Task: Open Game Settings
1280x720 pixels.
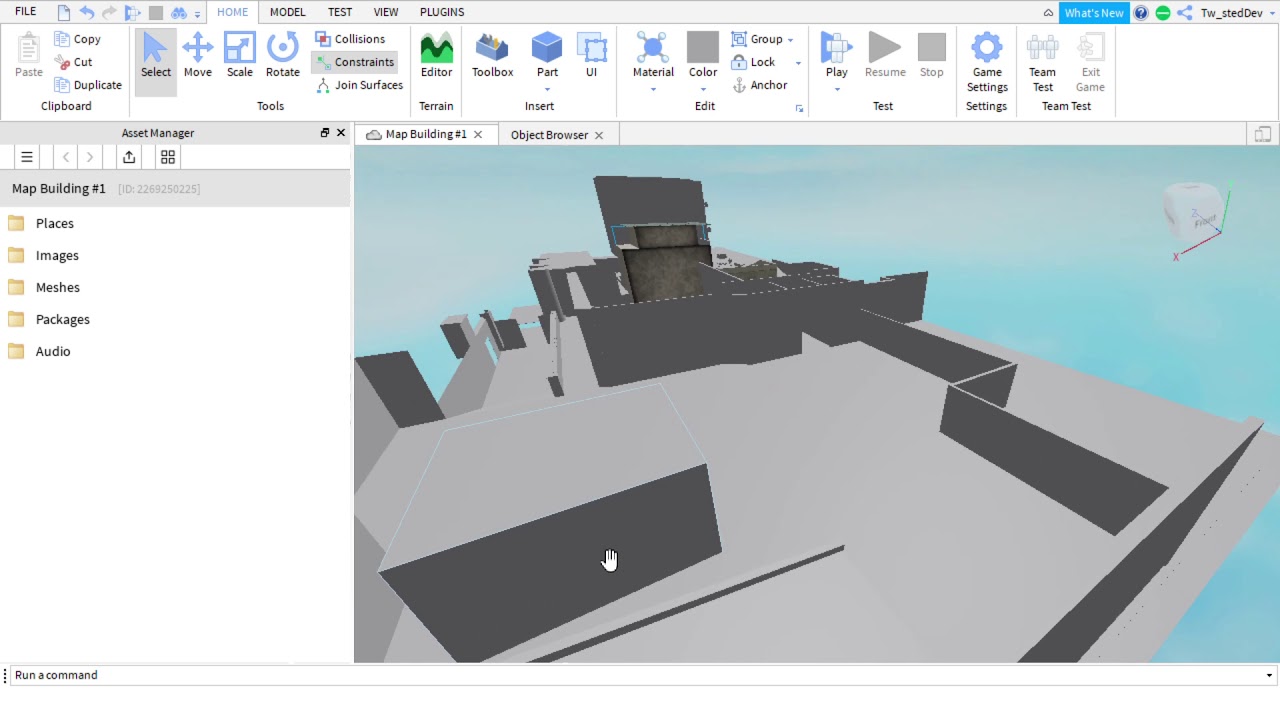Action: click(987, 62)
